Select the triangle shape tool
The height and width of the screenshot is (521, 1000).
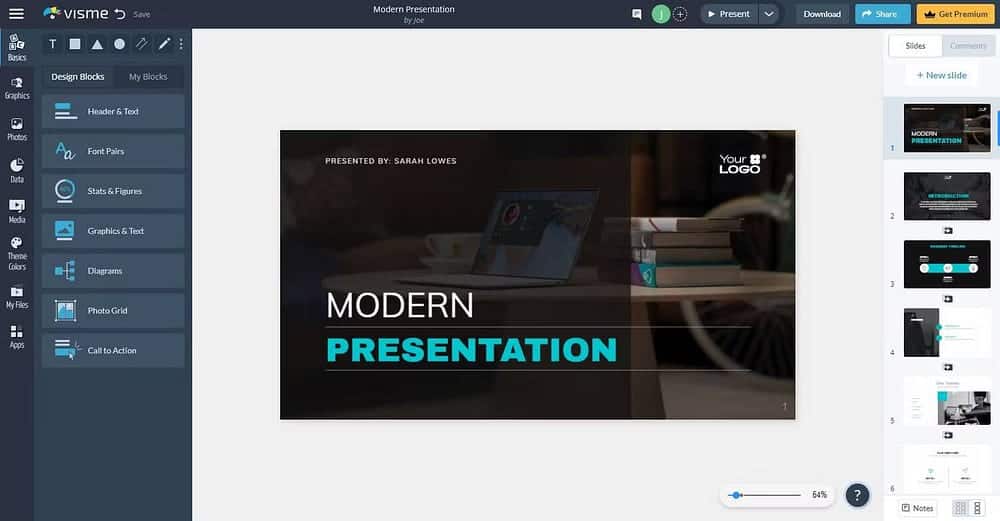point(97,44)
